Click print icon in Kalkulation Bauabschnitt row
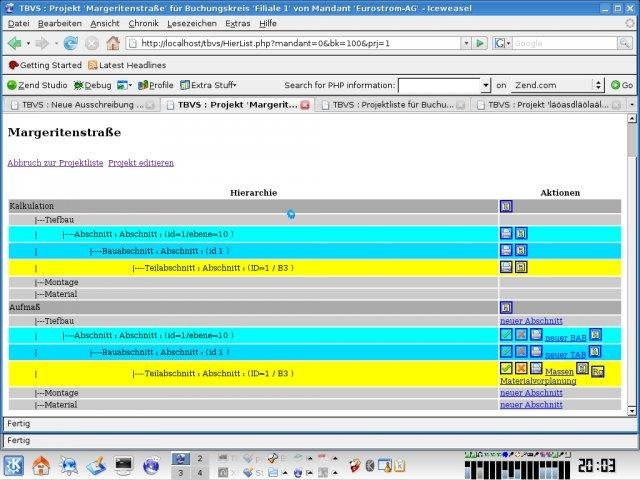Viewport: 640px width, 480px height. (x=506, y=250)
